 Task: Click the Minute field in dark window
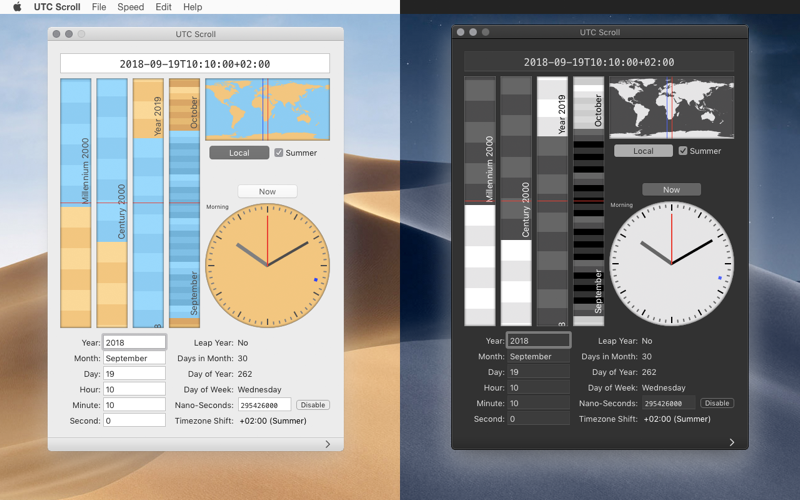(x=538, y=403)
